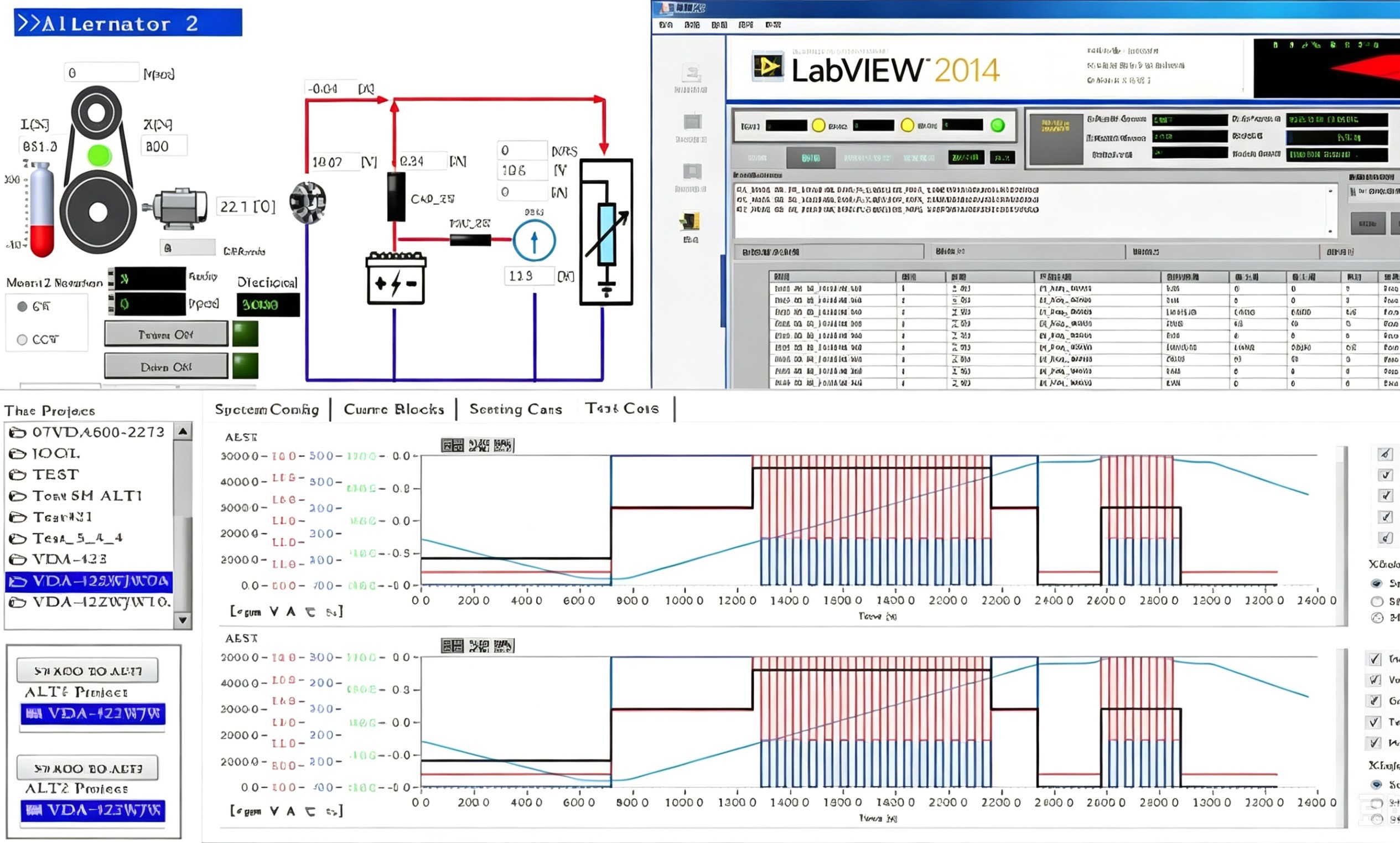The image size is (1400, 843).
Task: Click the electric motor icon
Action: pyautogui.click(x=176, y=208)
